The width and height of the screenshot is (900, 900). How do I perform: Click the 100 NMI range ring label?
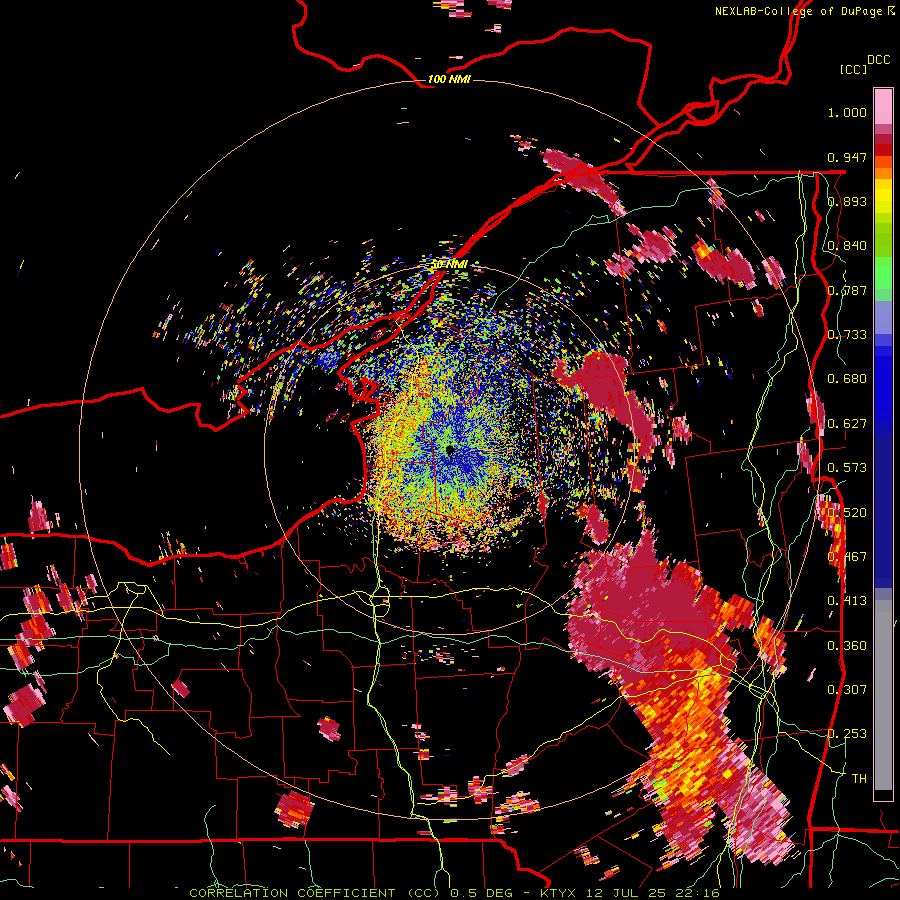(x=449, y=79)
